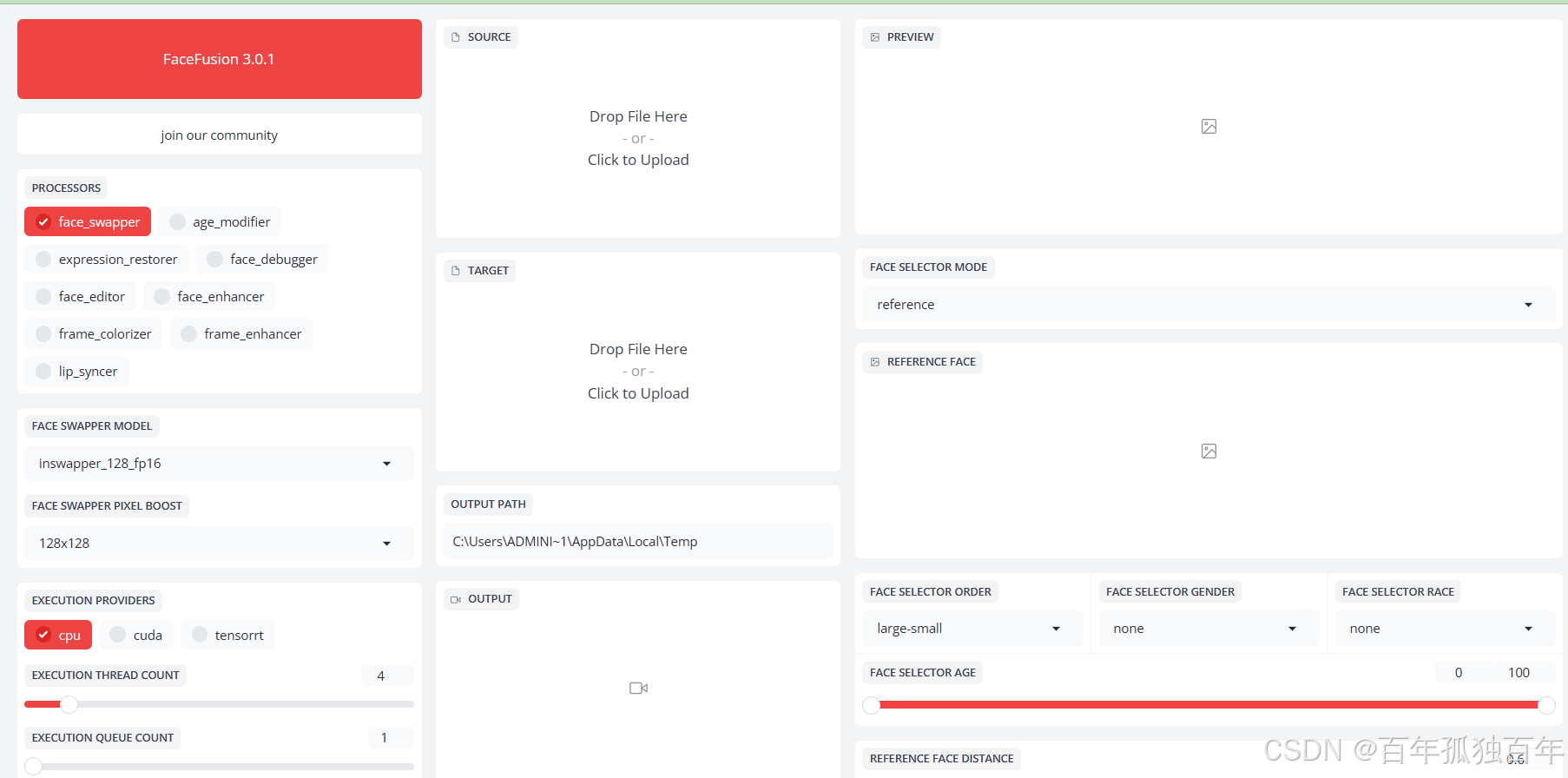This screenshot has width=1568, height=778.
Task: Click the Execution Thread Count slider handle
Action: (x=69, y=704)
